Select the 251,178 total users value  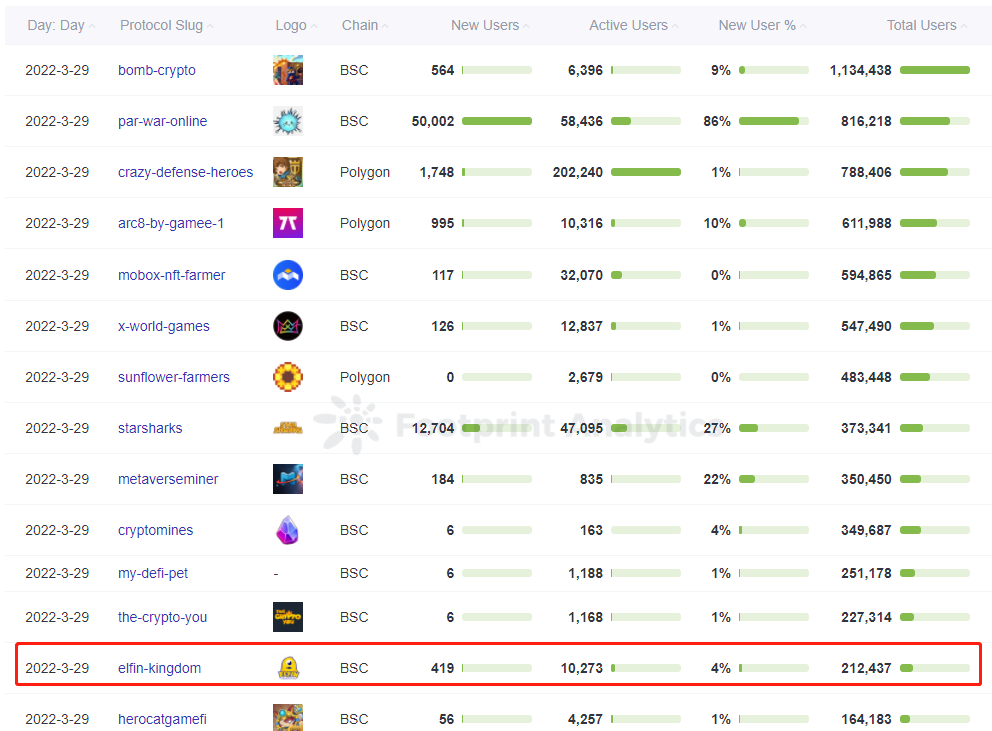866,573
